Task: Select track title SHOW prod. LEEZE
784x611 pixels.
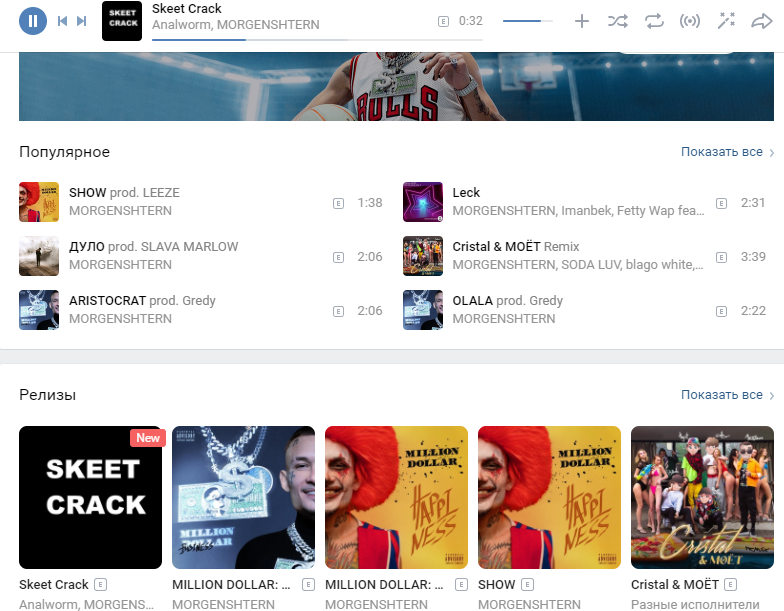Action: [x=124, y=192]
